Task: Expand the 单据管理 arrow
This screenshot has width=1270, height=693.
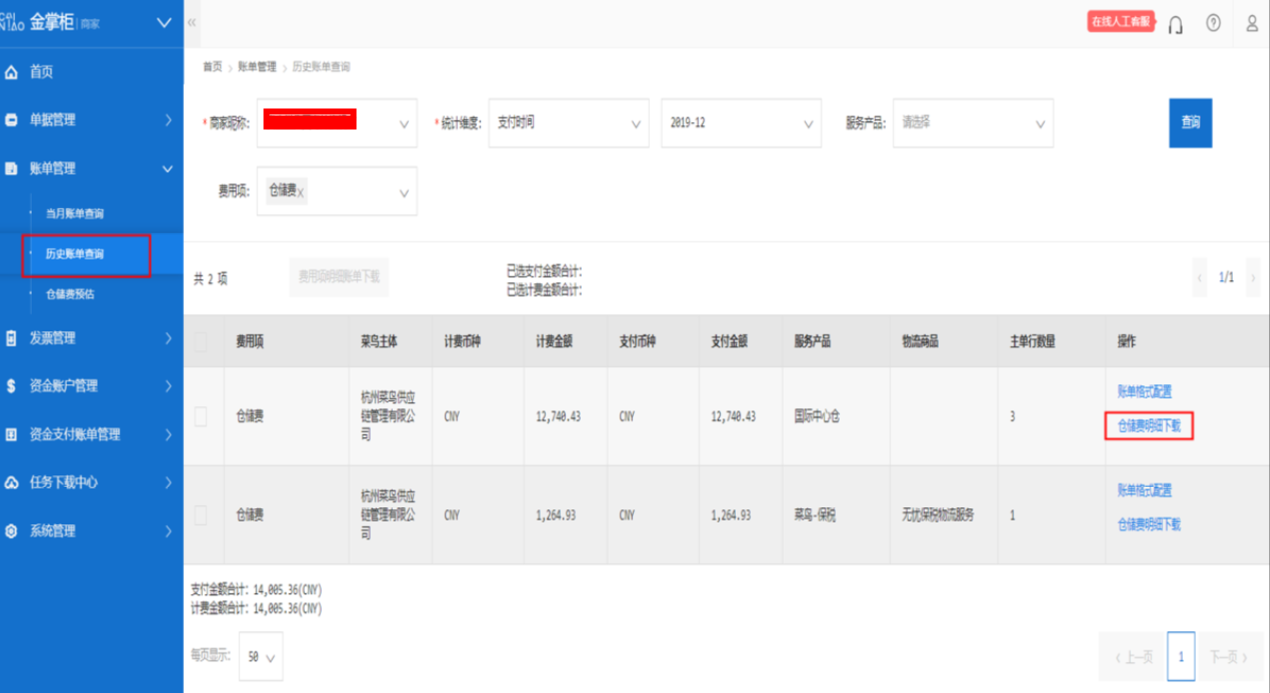Action: tap(168, 120)
